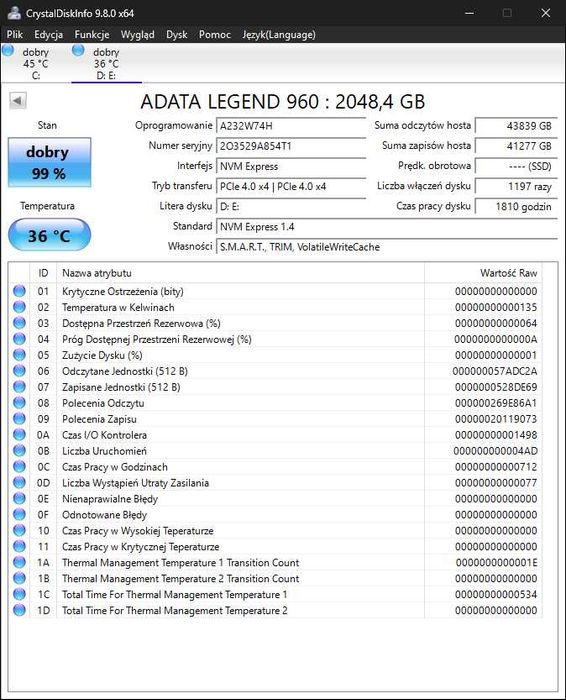Click the status orb for Odnotowane Błędy row

pos(19,514)
